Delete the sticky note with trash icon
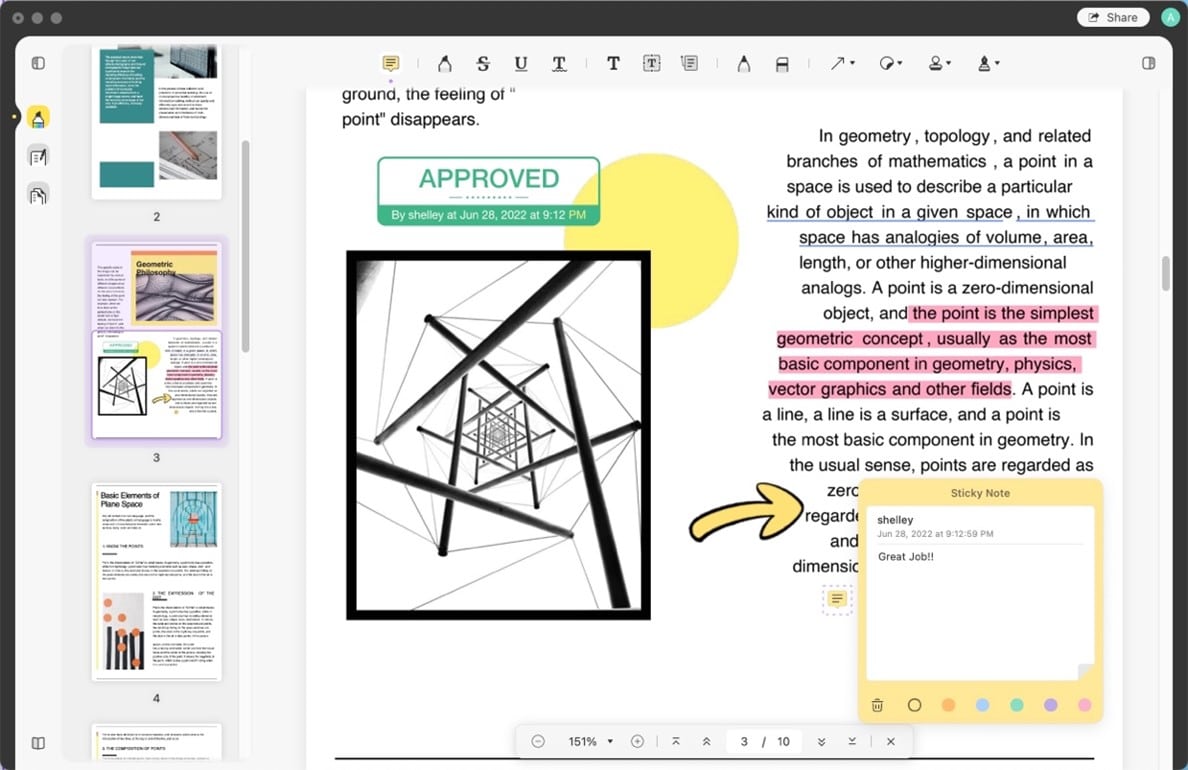The image size is (1188, 770). [877, 705]
